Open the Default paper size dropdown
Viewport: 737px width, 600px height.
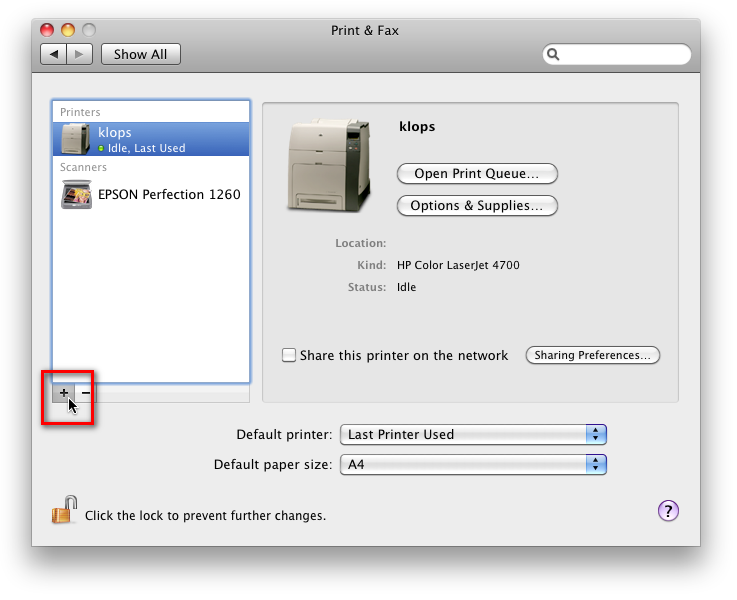[473, 464]
